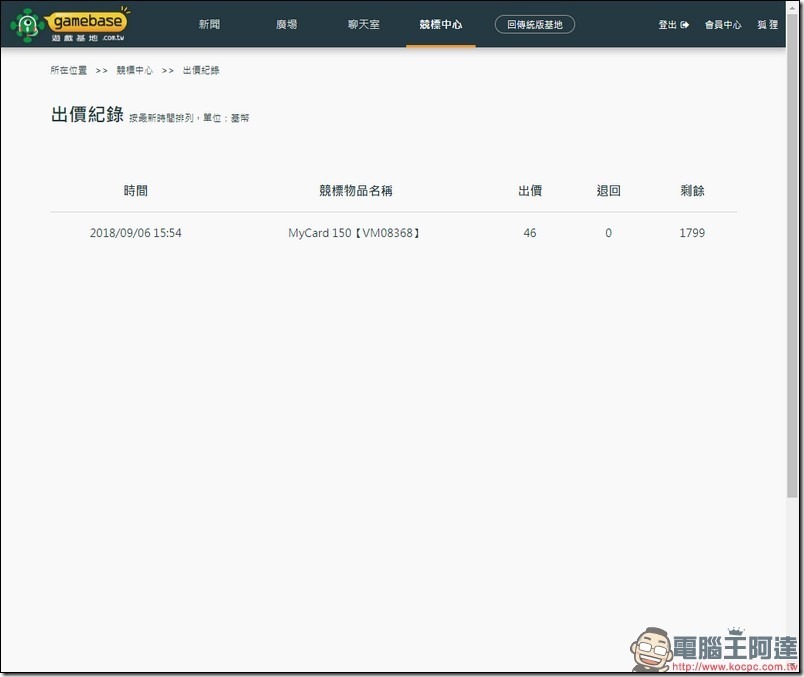Click the 電腦王阿達 mascot watermark
Viewport: 804px width, 677px height.
[x=651, y=649]
